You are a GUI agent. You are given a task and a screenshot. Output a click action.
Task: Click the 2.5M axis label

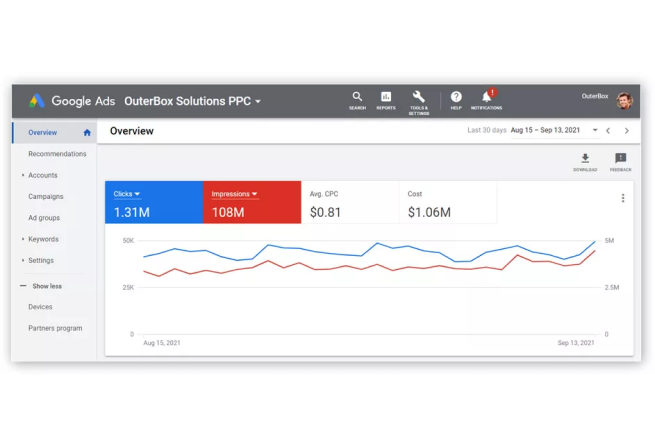coord(612,288)
